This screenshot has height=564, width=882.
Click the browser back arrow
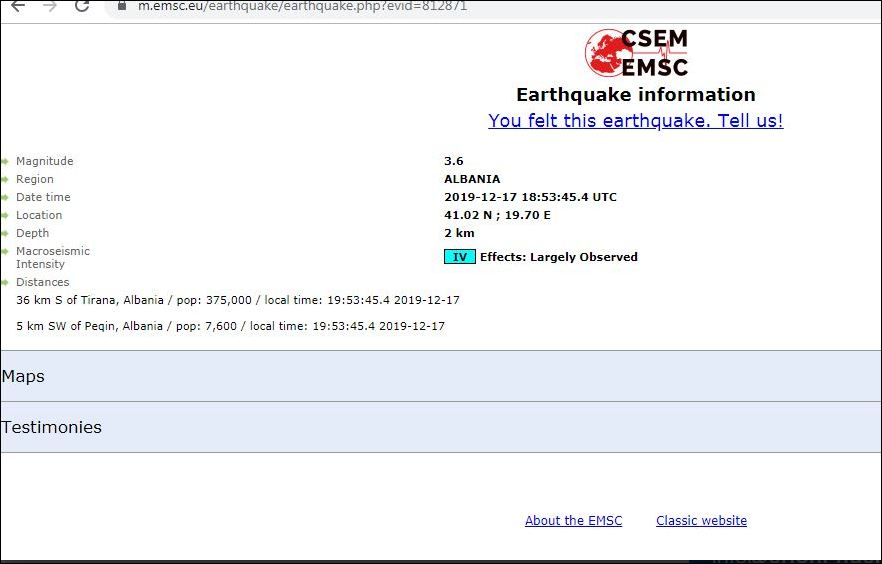click(18, 6)
